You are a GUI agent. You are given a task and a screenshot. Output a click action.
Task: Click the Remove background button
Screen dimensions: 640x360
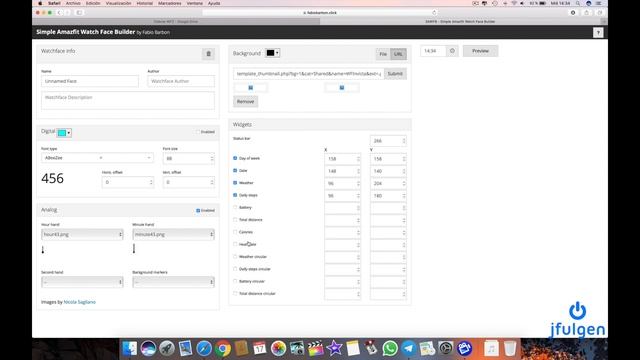(245, 102)
